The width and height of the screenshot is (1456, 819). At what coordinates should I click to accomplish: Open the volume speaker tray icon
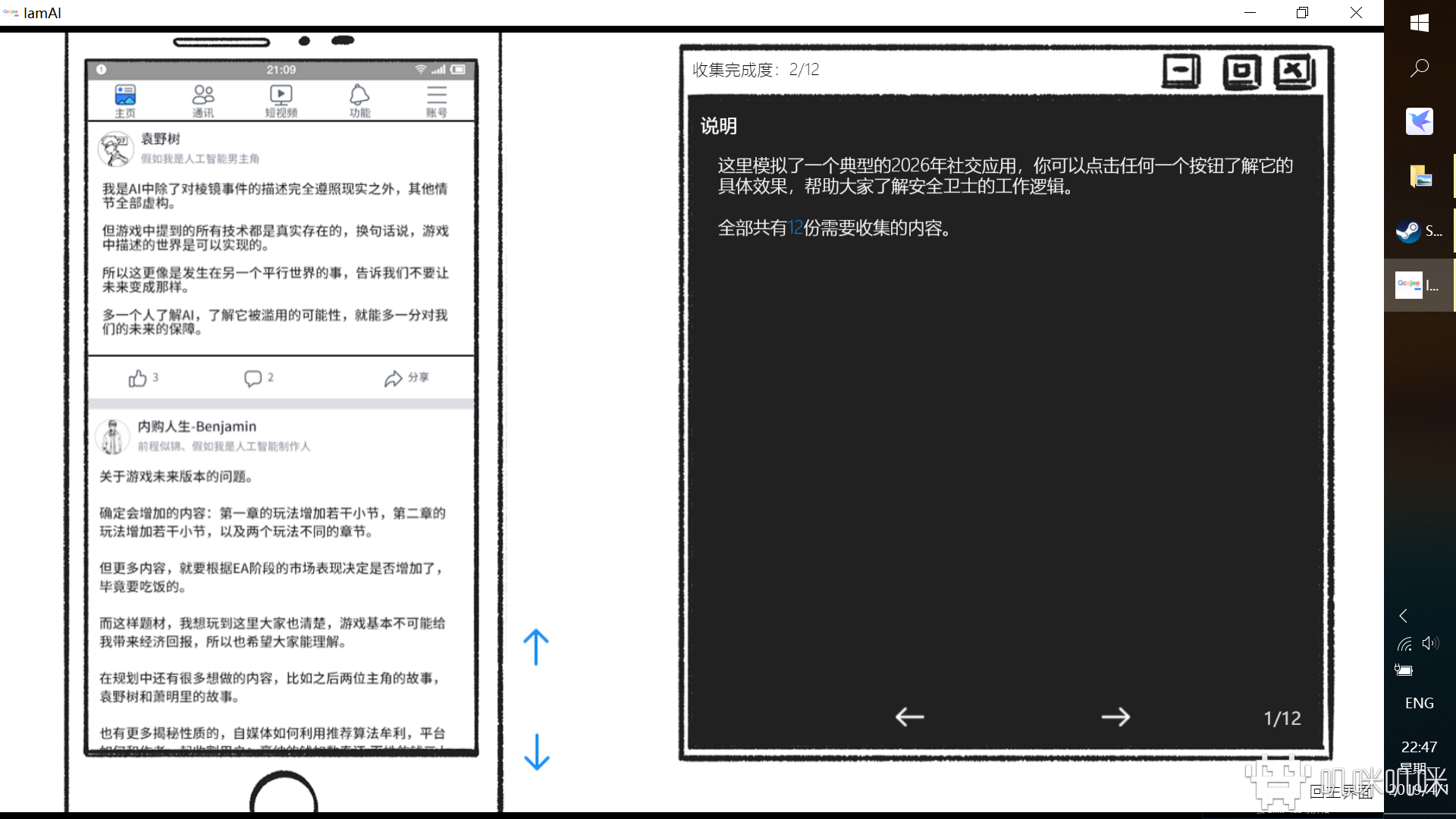1430,643
